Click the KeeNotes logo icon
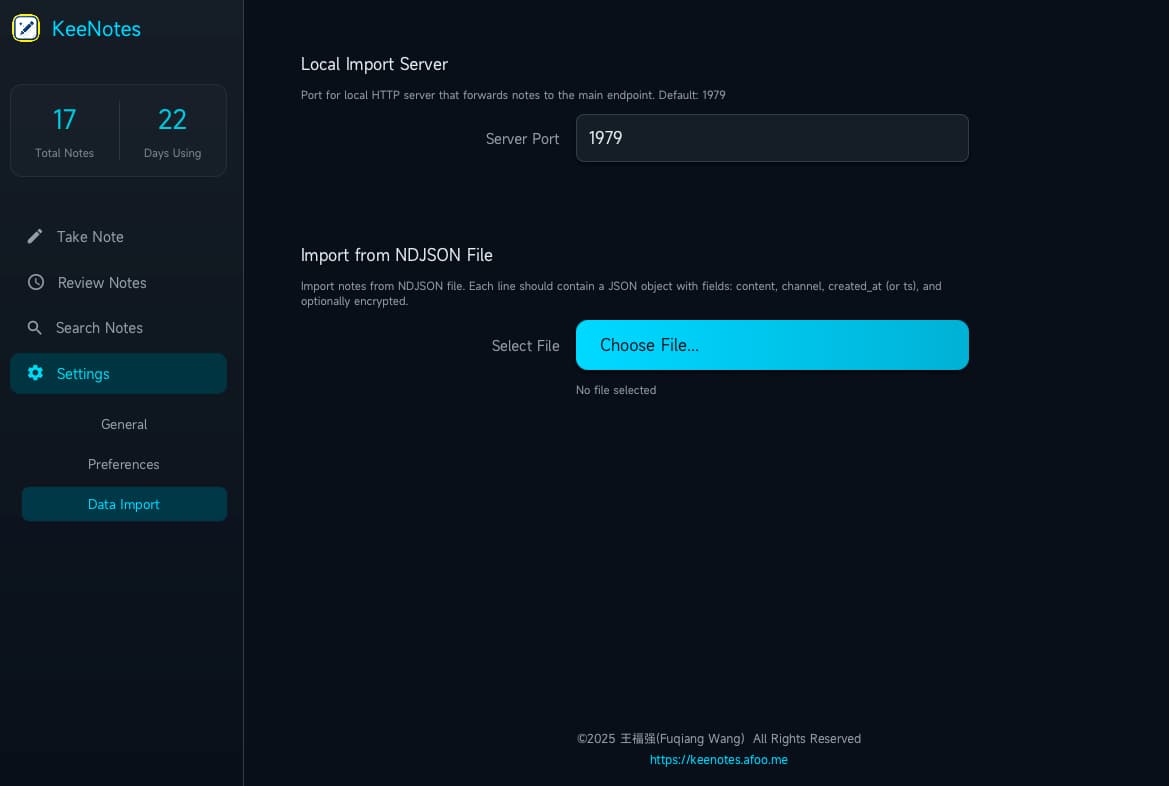1169x786 pixels. tap(26, 28)
